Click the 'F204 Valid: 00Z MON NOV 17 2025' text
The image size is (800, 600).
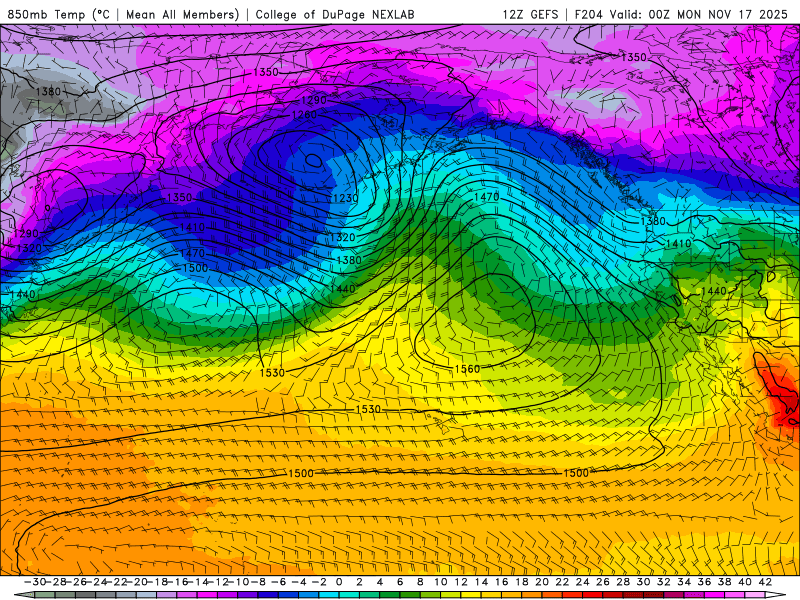681,14
